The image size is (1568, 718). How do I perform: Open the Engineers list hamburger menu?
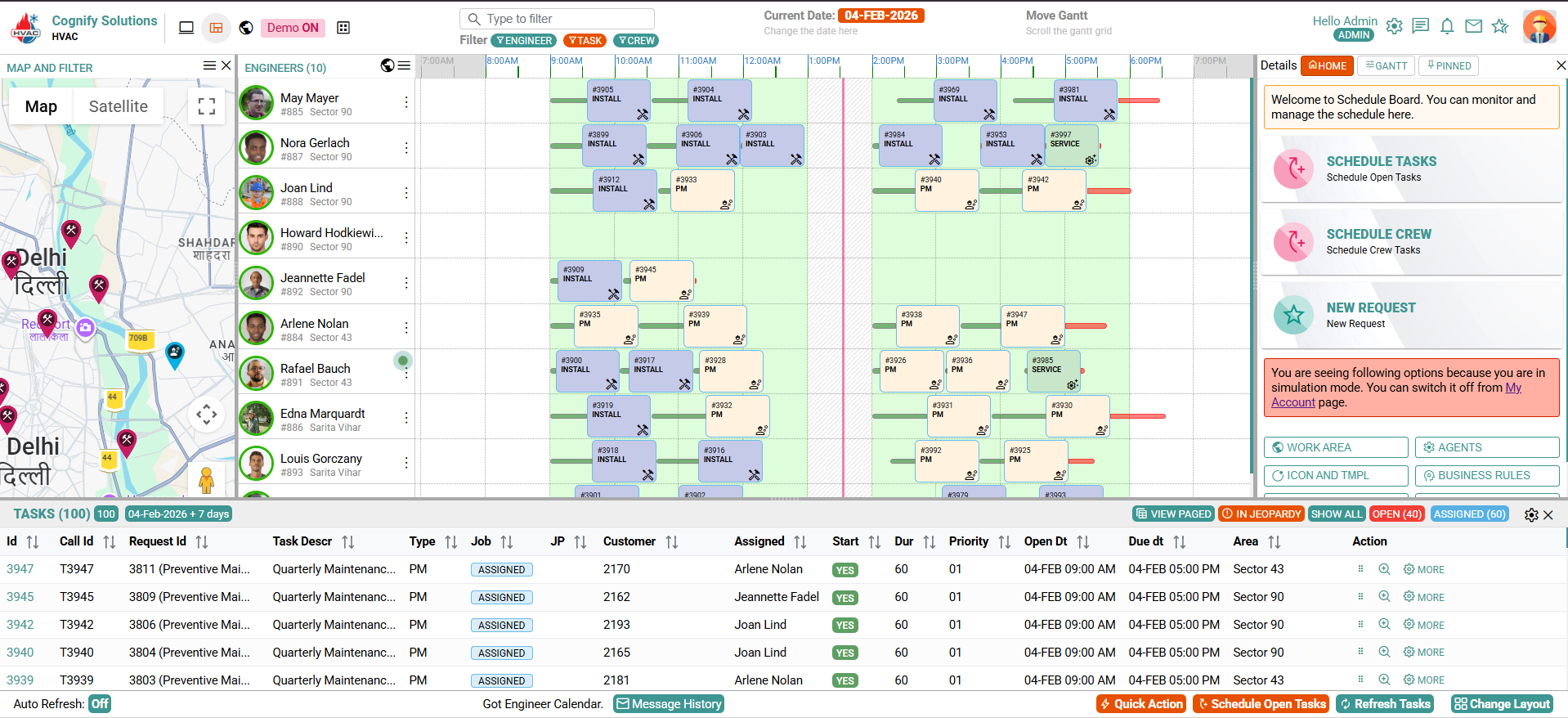pos(404,66)
